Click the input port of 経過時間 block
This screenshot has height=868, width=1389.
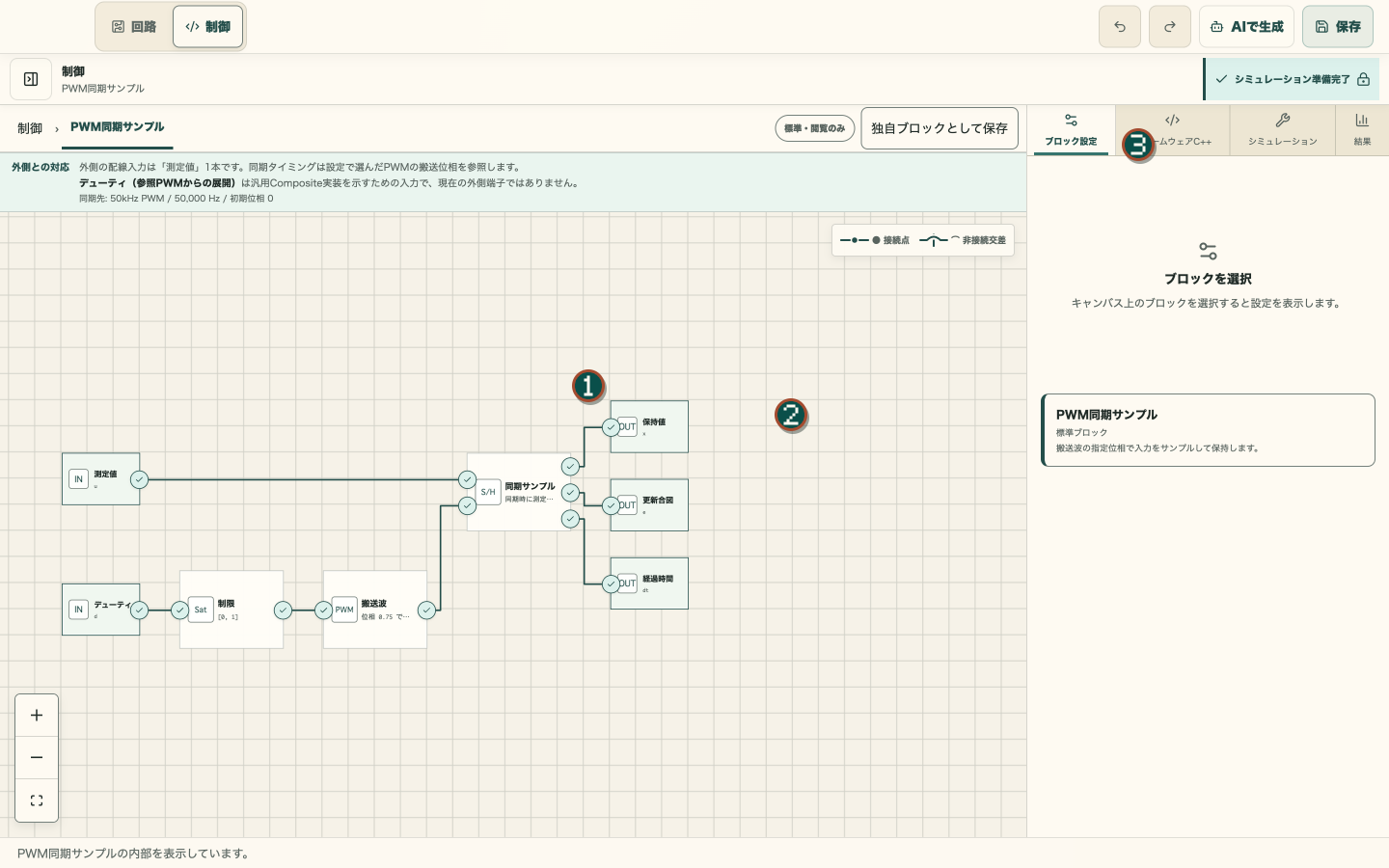(x=611, y=583)
